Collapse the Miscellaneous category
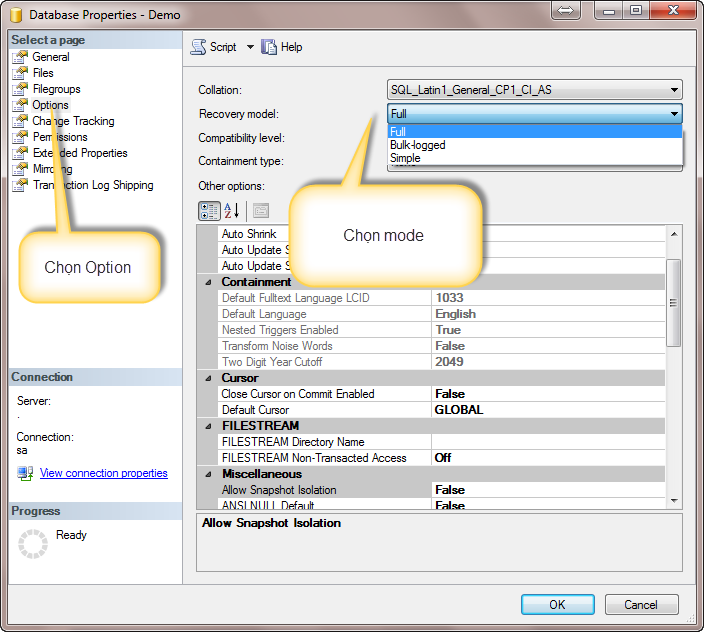Viewport: 704px width, 632px height. point(208,474)
